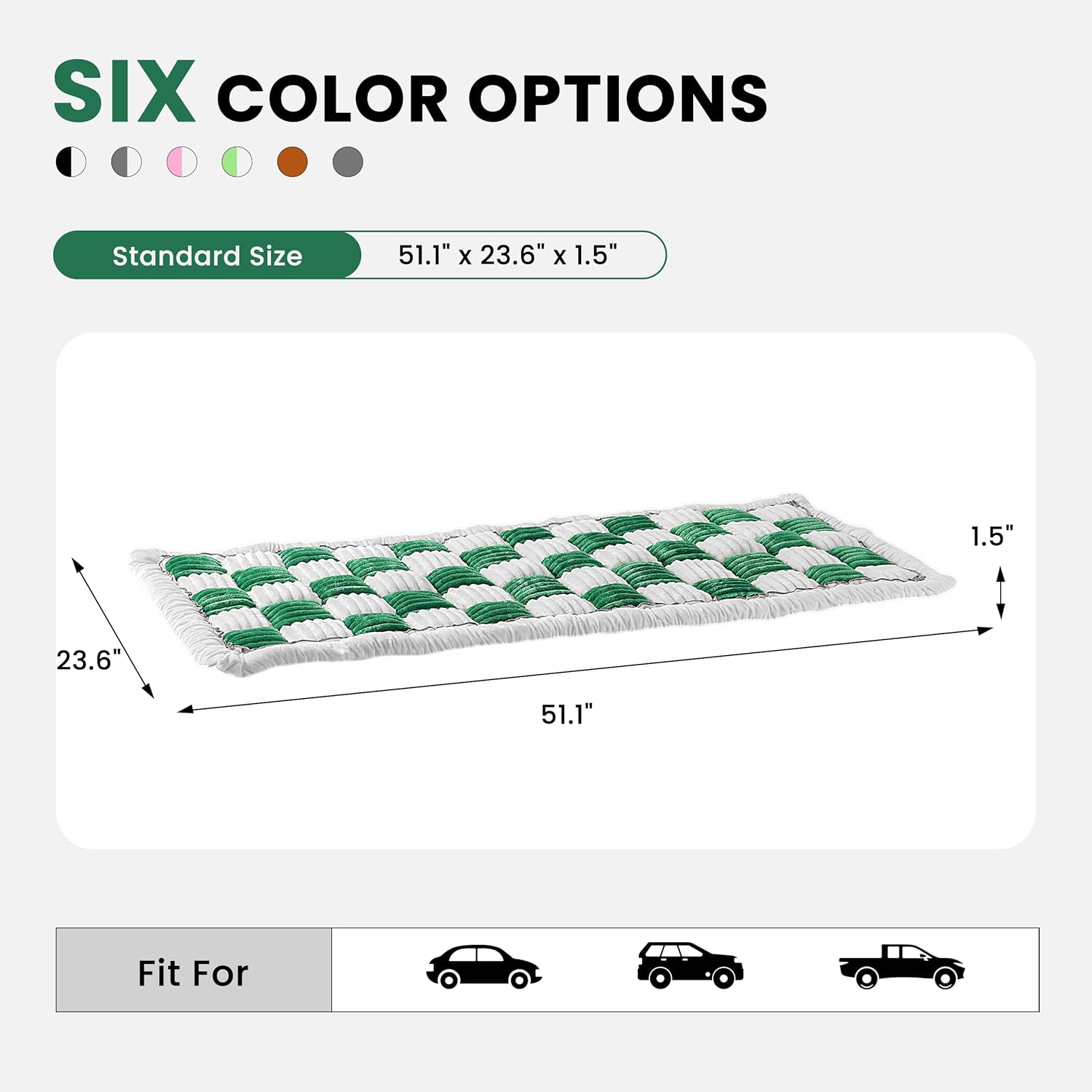1092x1092 pixels.
Task: Click the pickup truck icon
Action: point(901,967)
